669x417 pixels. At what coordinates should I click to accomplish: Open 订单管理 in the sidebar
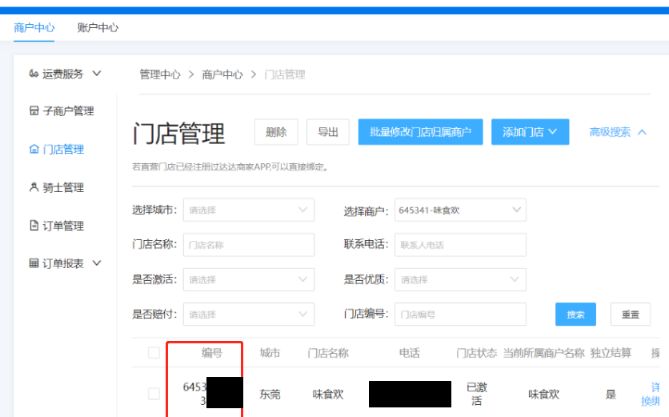63,226
